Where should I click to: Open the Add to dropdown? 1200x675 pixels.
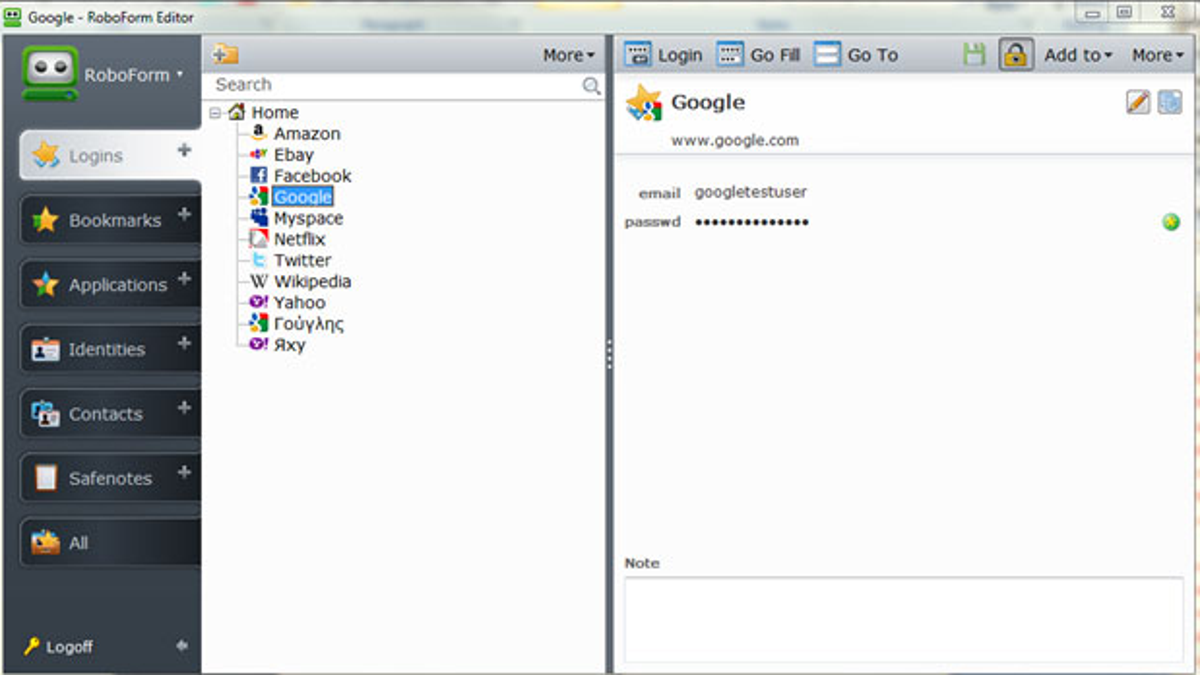click(x=1078, y=55)
